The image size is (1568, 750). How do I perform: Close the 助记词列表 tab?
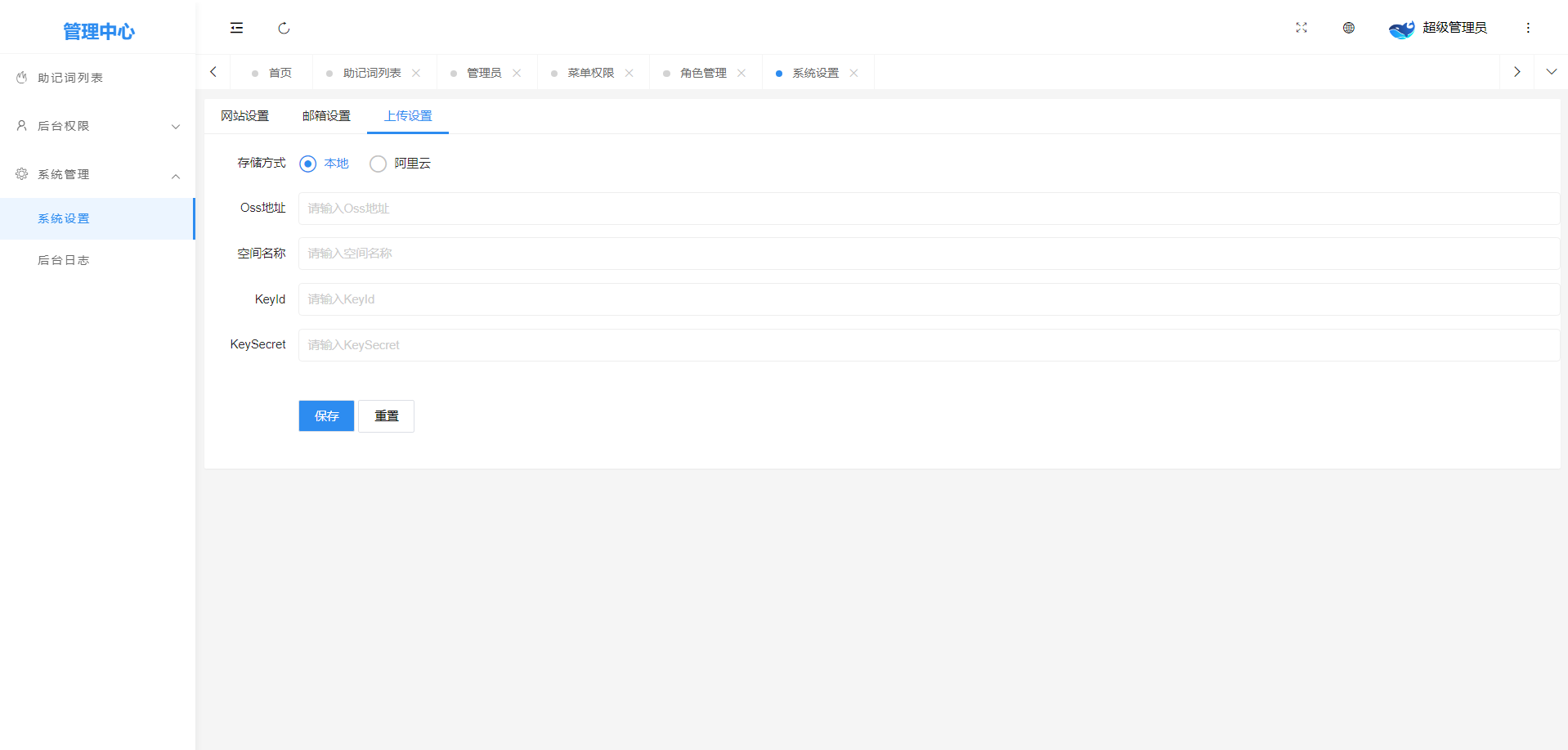(x=416, y=73)
